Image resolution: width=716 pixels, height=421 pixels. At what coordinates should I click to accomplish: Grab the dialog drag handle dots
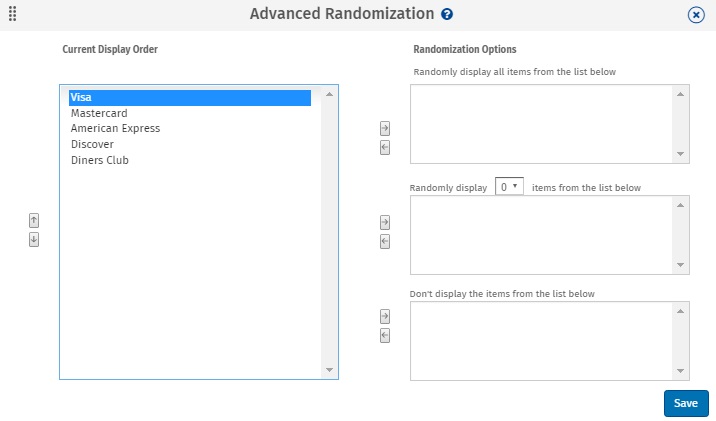[x=12, y=14]
